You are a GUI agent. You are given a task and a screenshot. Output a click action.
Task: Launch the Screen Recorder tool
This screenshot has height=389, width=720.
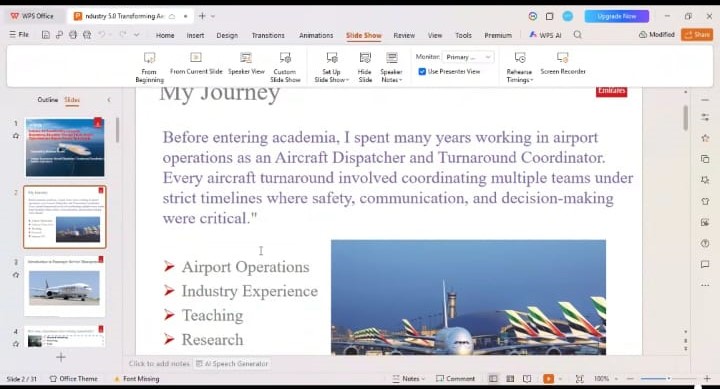point(562,63)
